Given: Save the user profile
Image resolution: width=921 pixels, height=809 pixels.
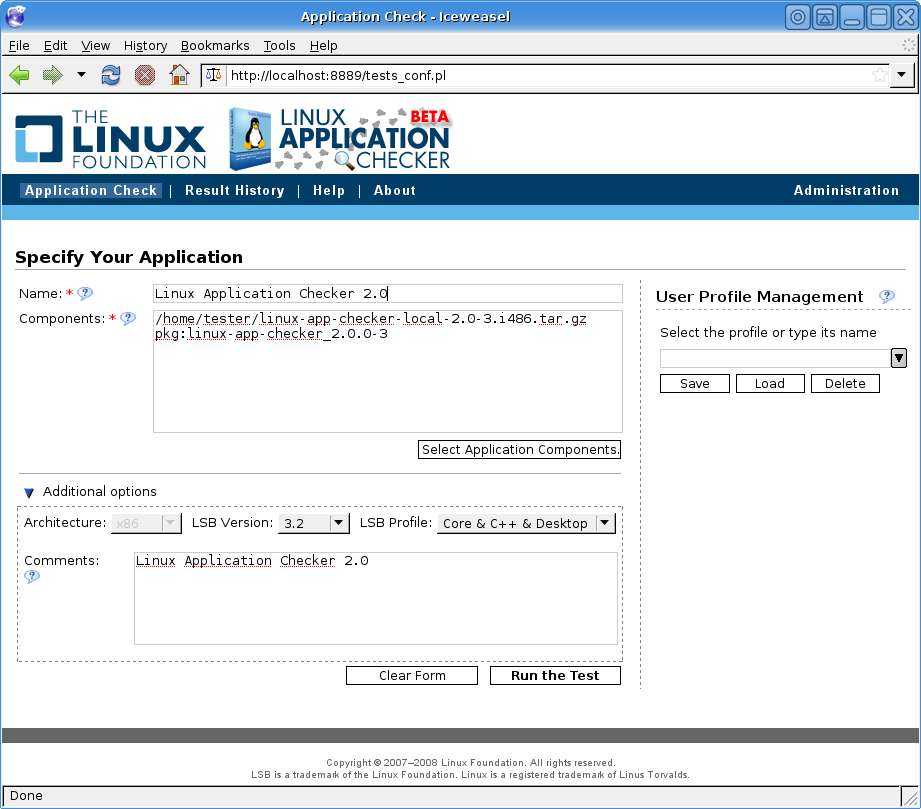Looking at the screenshot, I should pyautogui.click(x=695, y=384).
